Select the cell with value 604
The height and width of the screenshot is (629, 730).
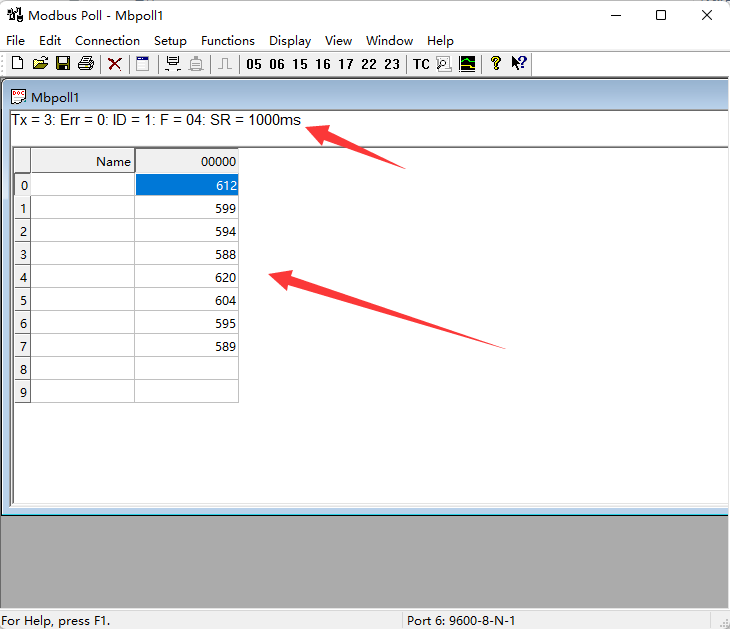[187, 300]
